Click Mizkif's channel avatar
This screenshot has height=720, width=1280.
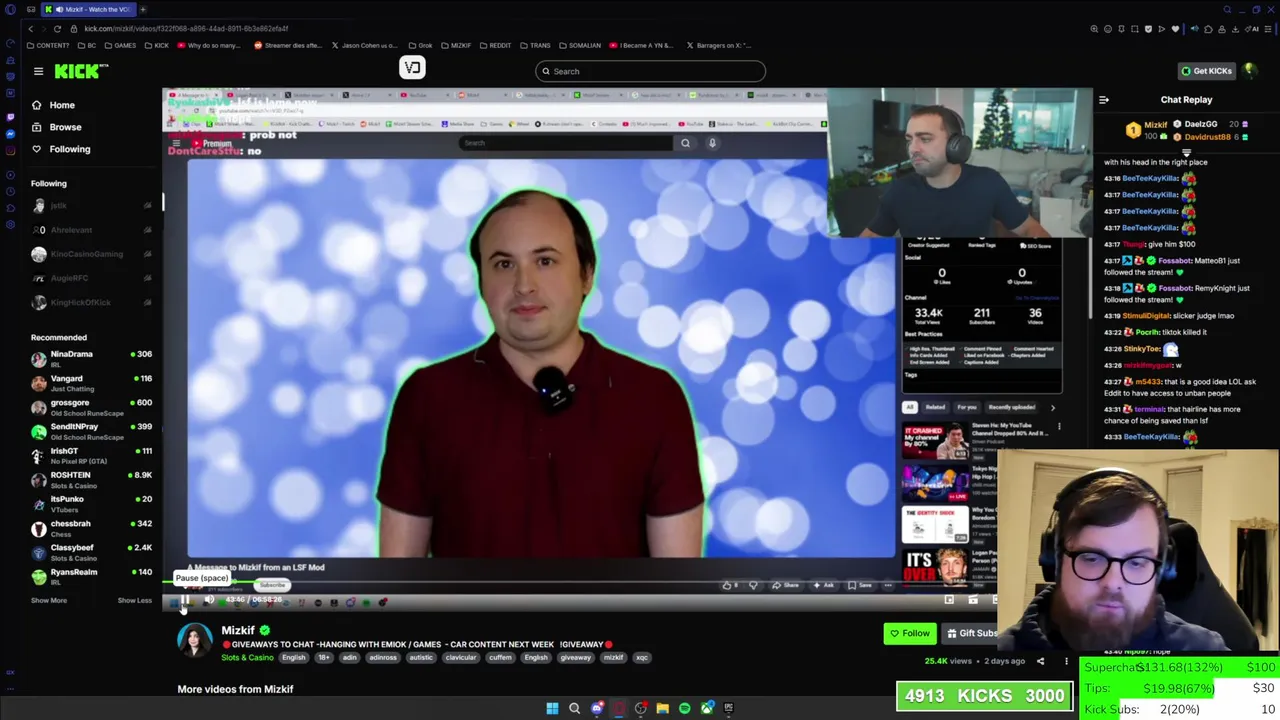point(195,641)
